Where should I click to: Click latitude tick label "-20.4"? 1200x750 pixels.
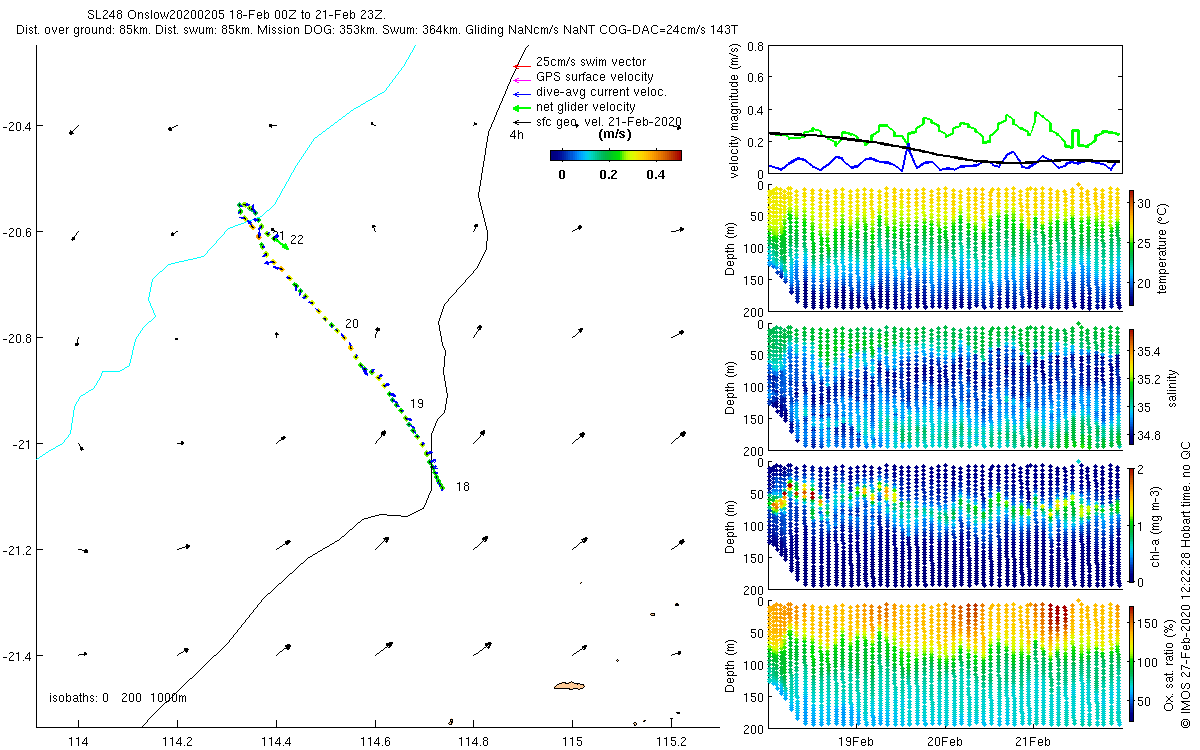coord(18,126)
